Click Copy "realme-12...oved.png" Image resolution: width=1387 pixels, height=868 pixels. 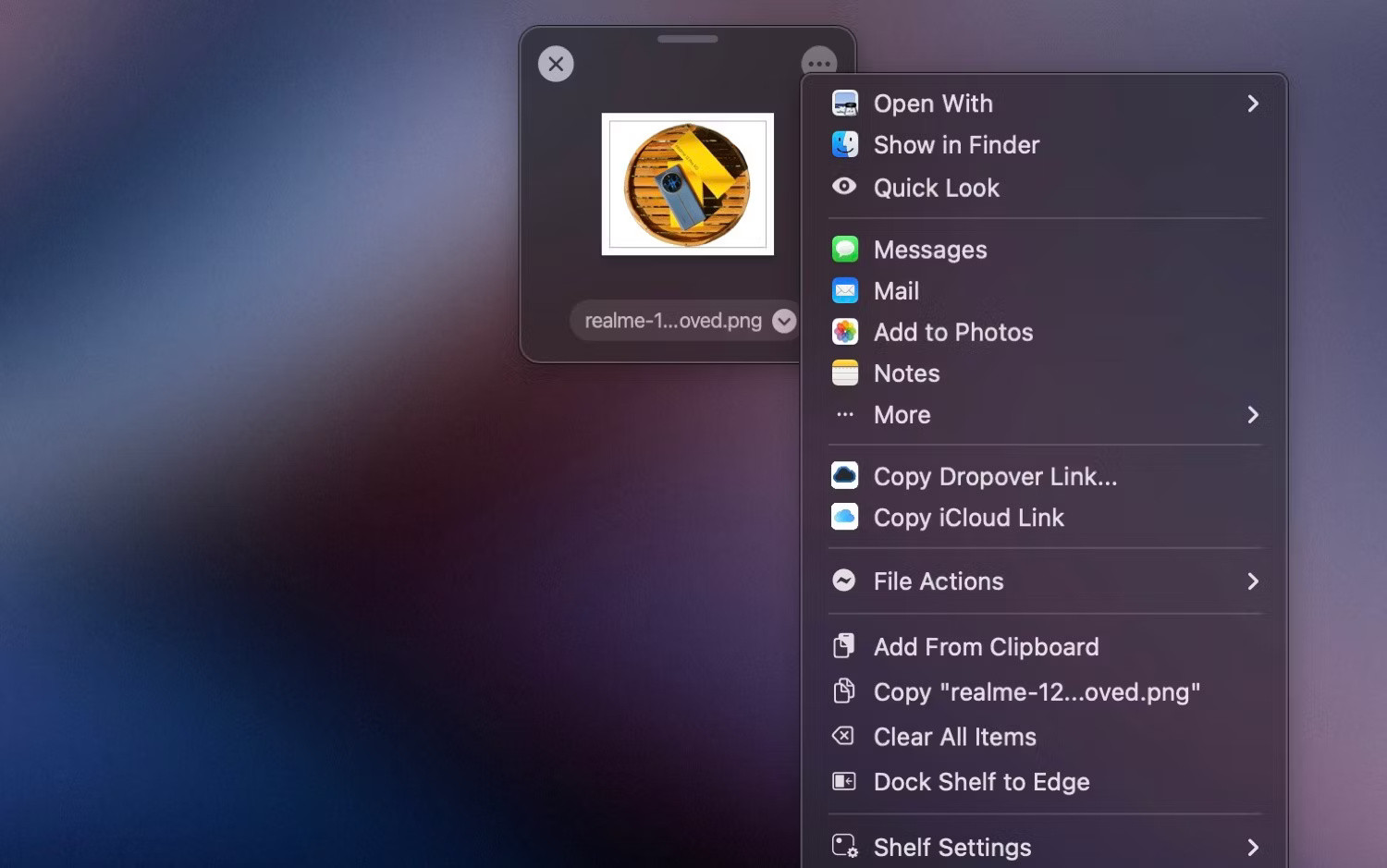1037,691
